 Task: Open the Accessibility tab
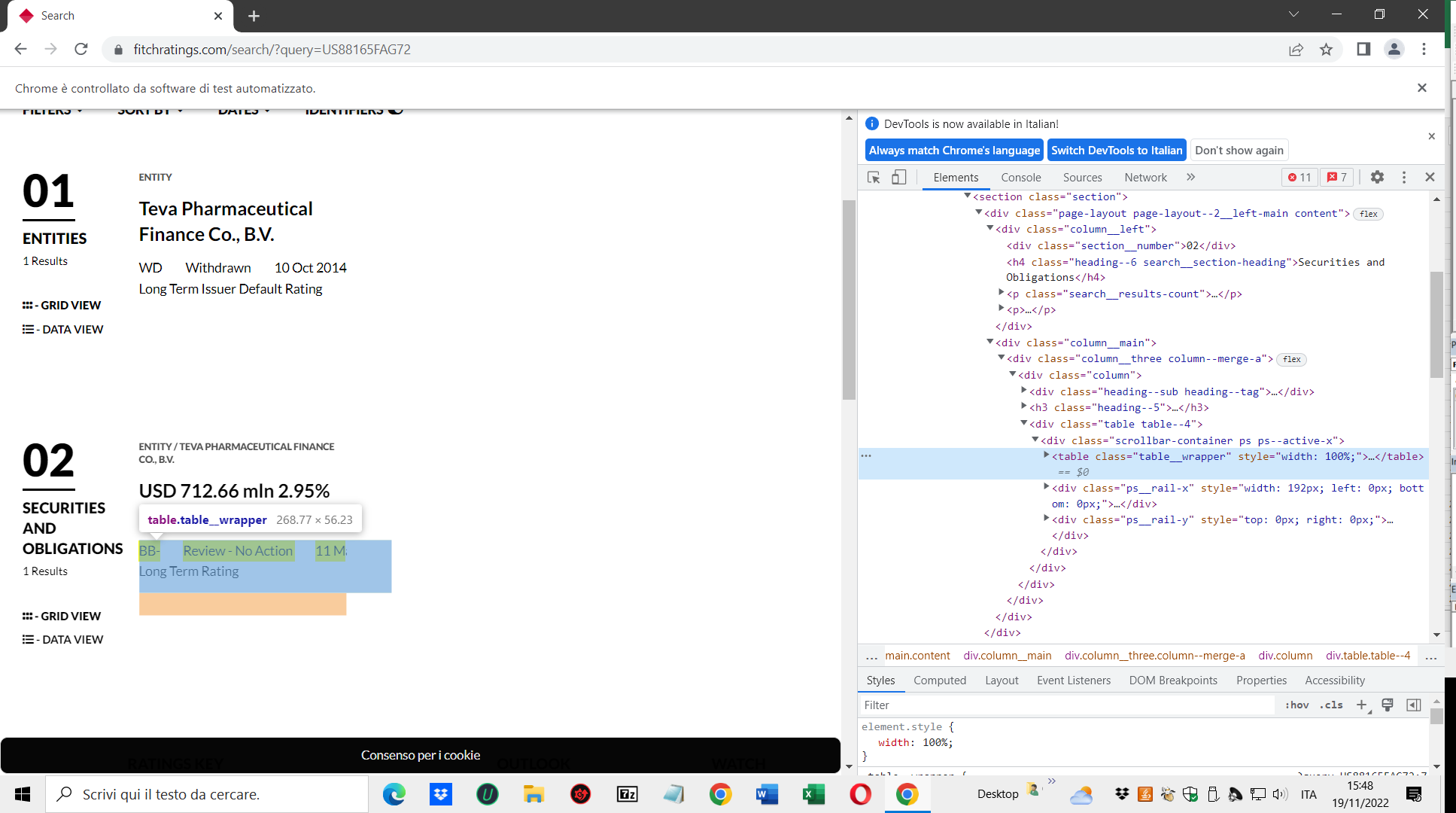(x=1335, y=680)
